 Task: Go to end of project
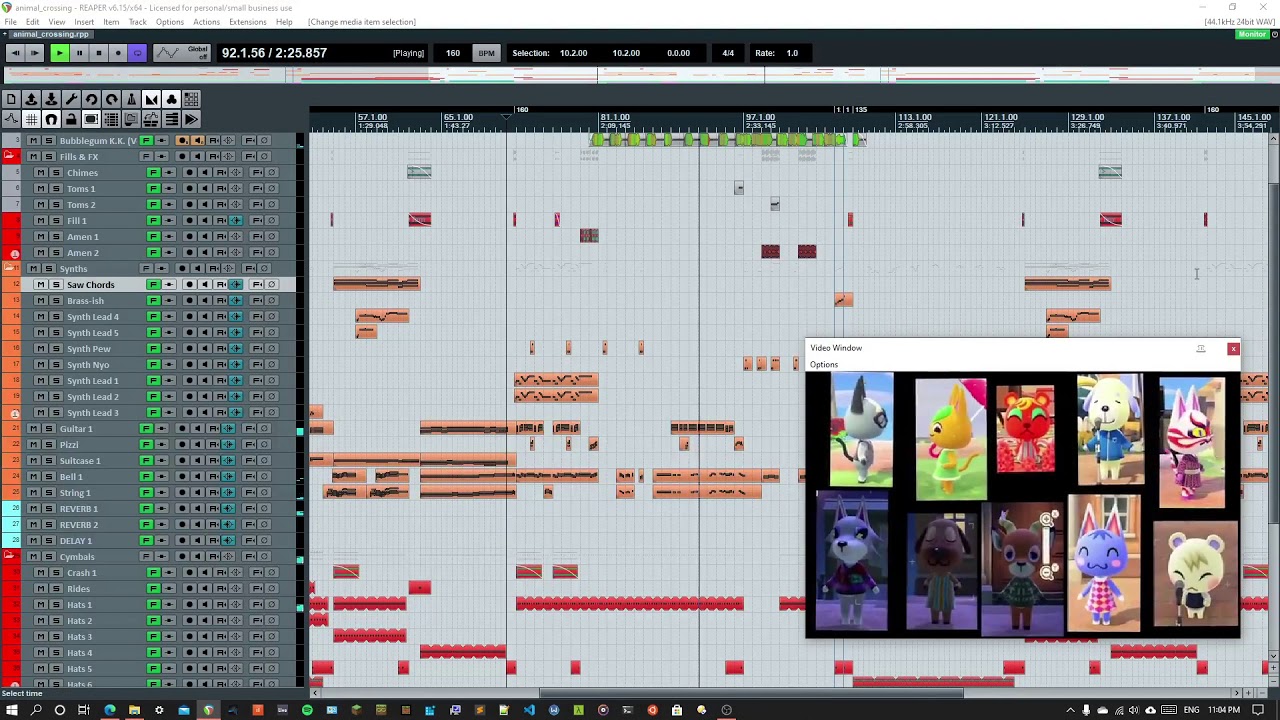(x=35, y=53)
